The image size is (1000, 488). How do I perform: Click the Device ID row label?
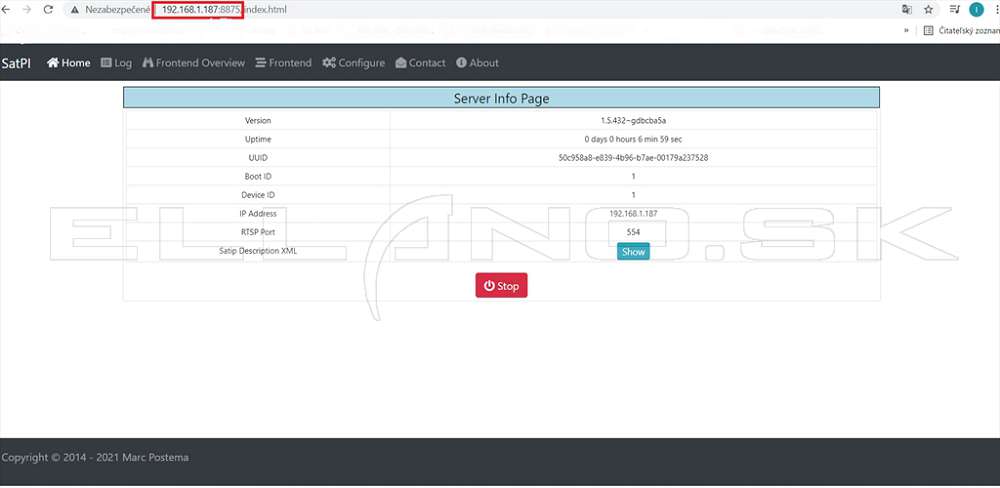tap(258, 195)
